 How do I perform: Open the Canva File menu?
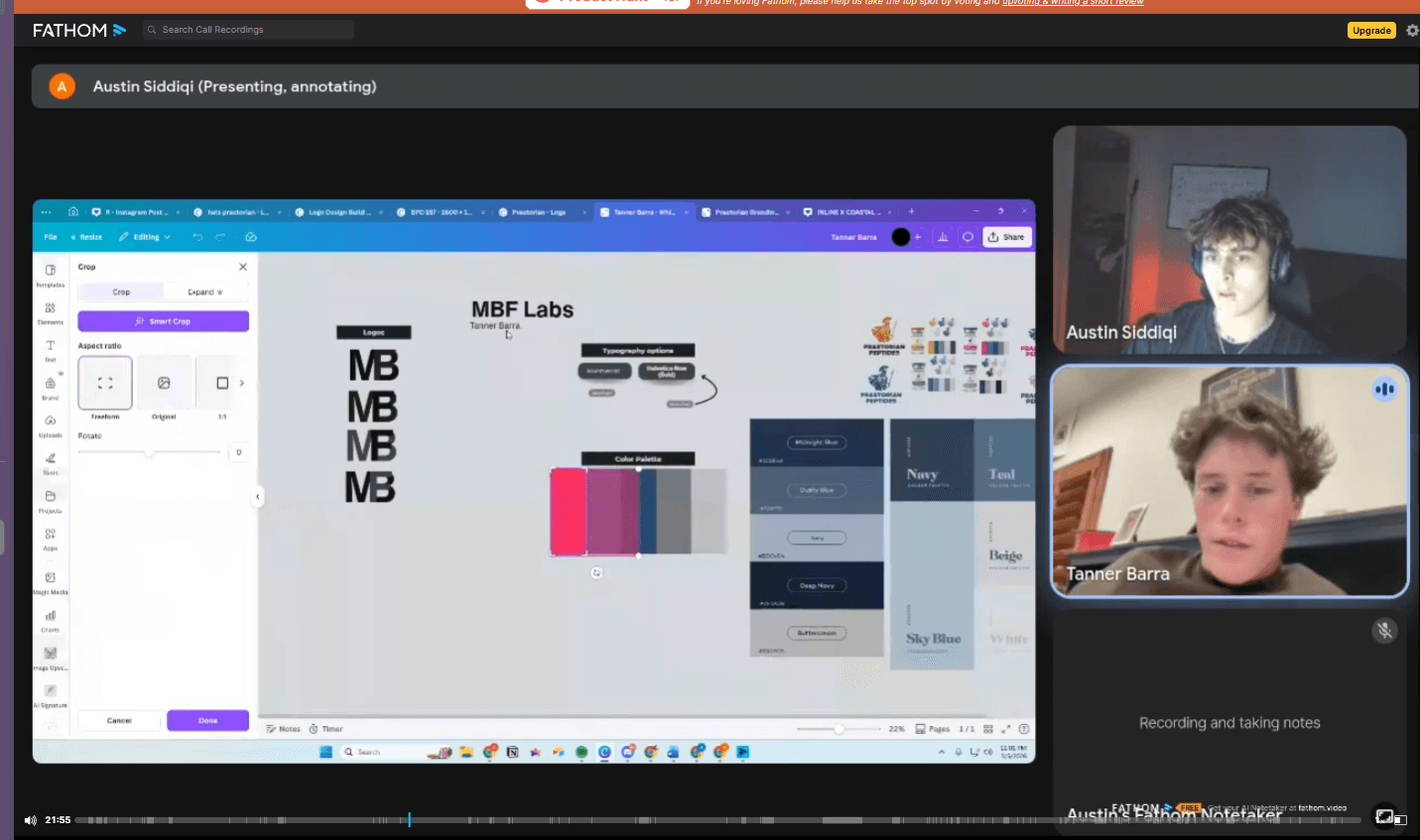tap(51, 237)
